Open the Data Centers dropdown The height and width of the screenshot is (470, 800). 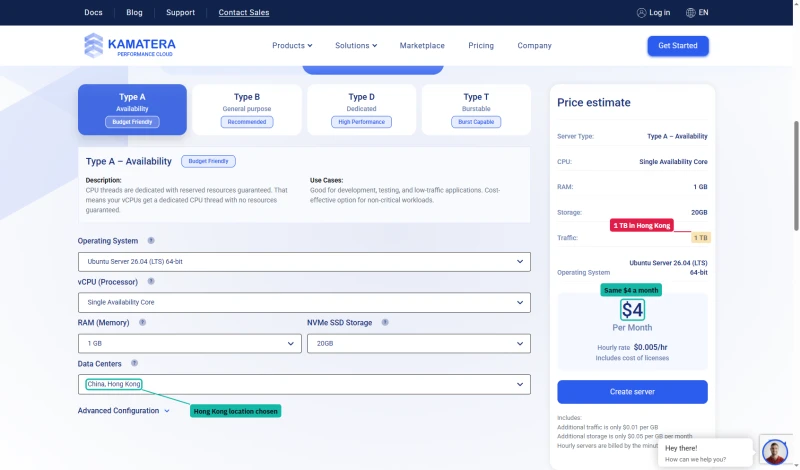click(304, 384)
